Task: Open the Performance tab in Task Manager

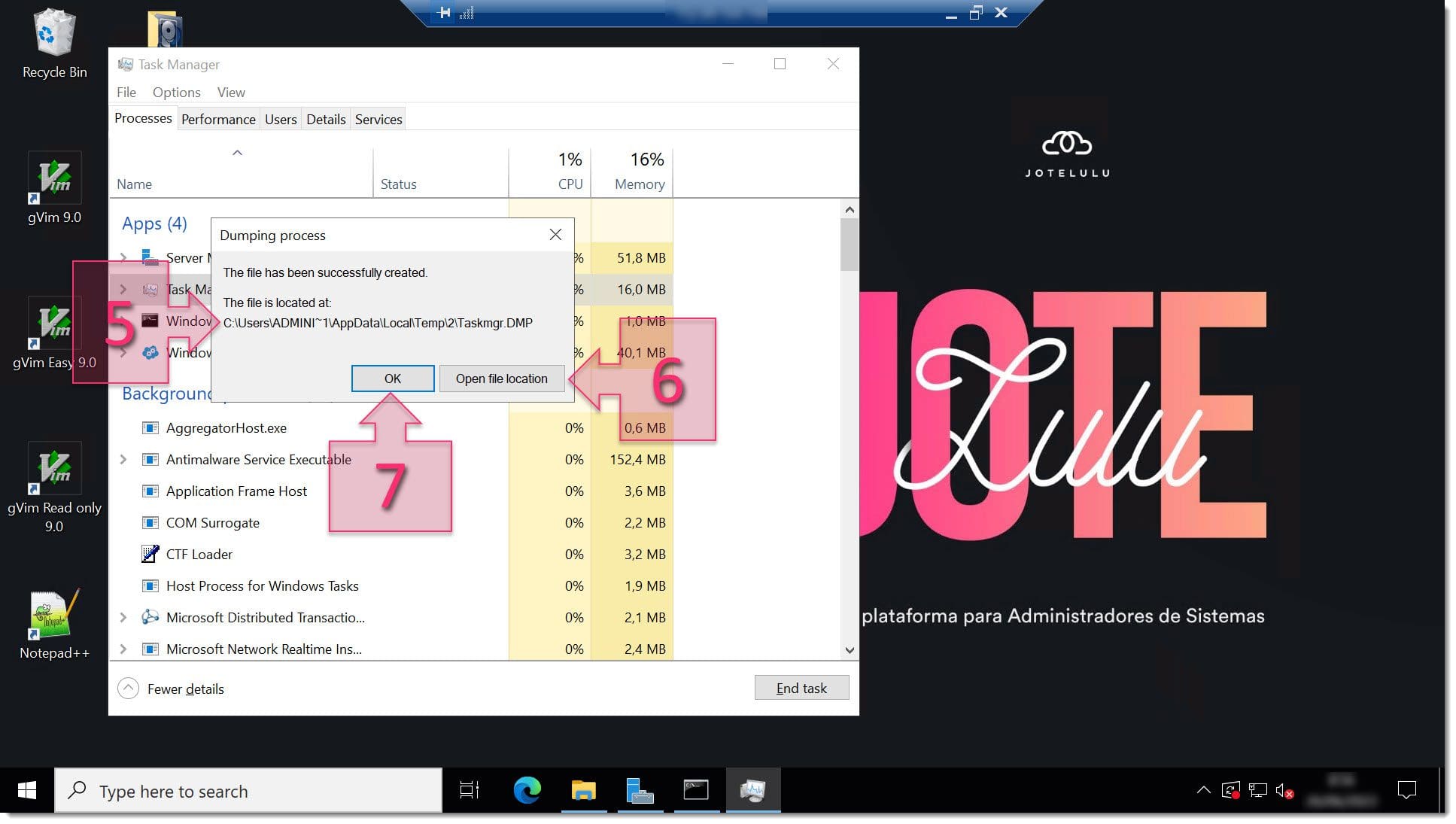Action: (218, 118)
